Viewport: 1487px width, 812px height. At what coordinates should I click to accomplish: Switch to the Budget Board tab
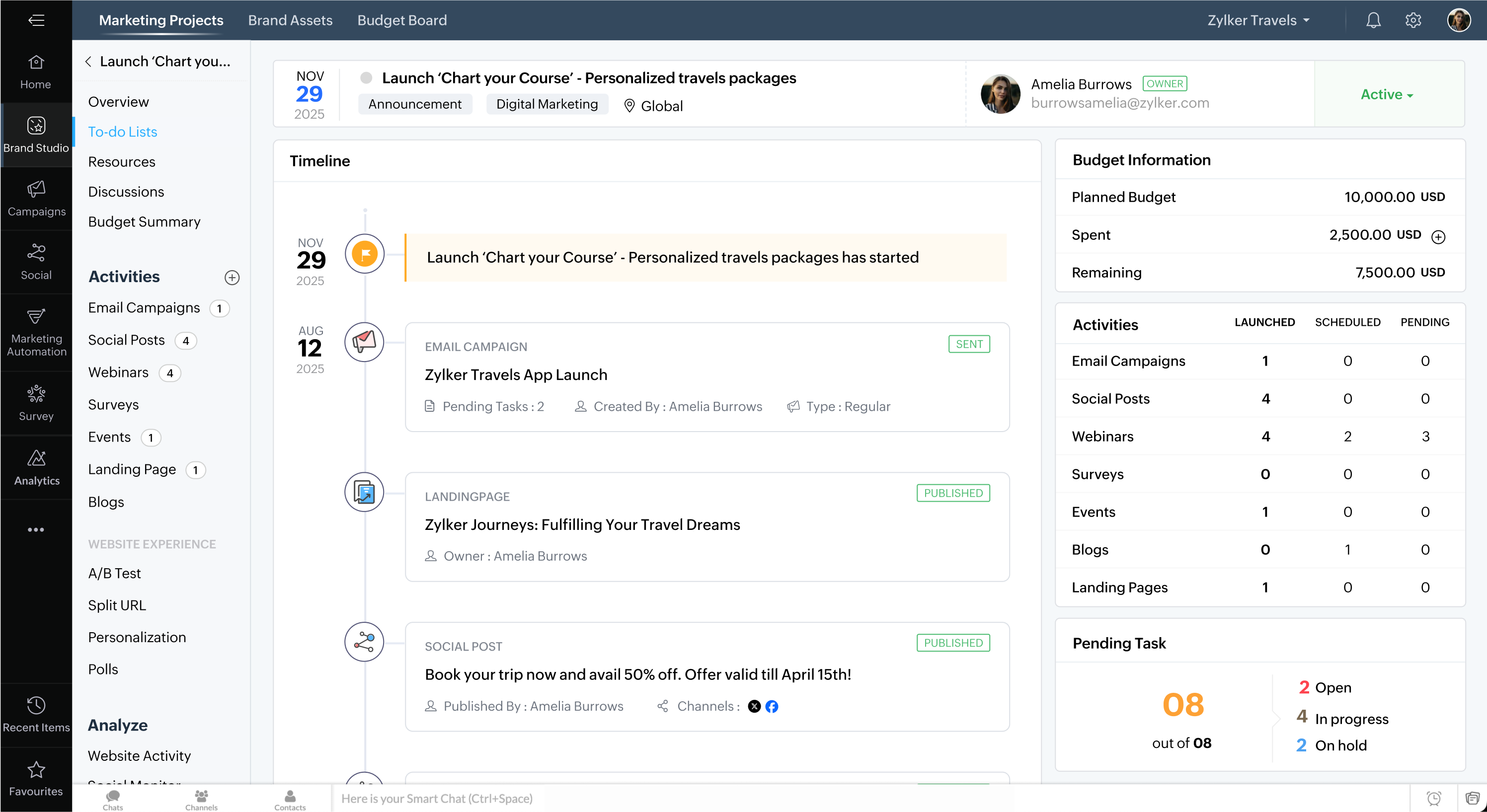click(x=402, y=20)
